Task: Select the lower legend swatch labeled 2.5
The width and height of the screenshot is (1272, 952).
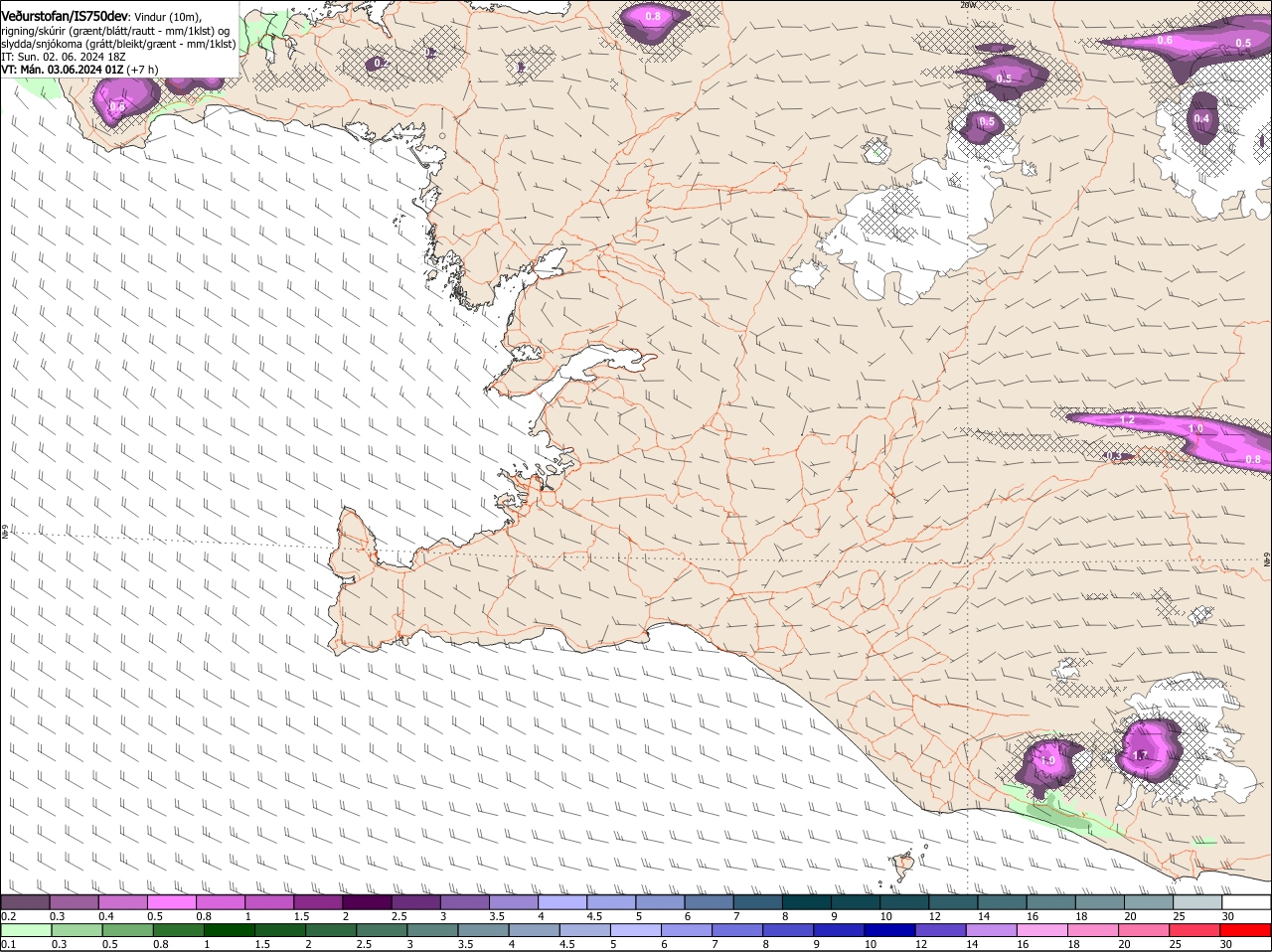Action: click(x=381, y=930)
